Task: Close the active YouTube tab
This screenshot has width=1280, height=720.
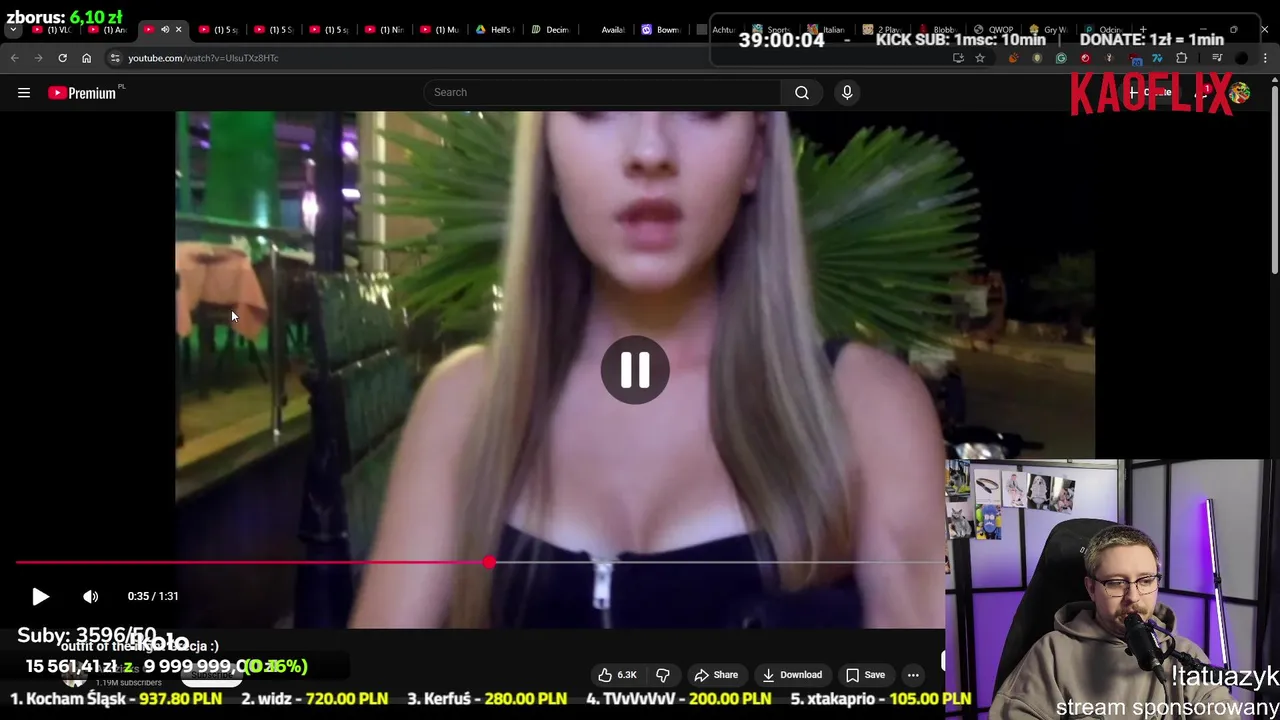Action: [x=179, y=30]
